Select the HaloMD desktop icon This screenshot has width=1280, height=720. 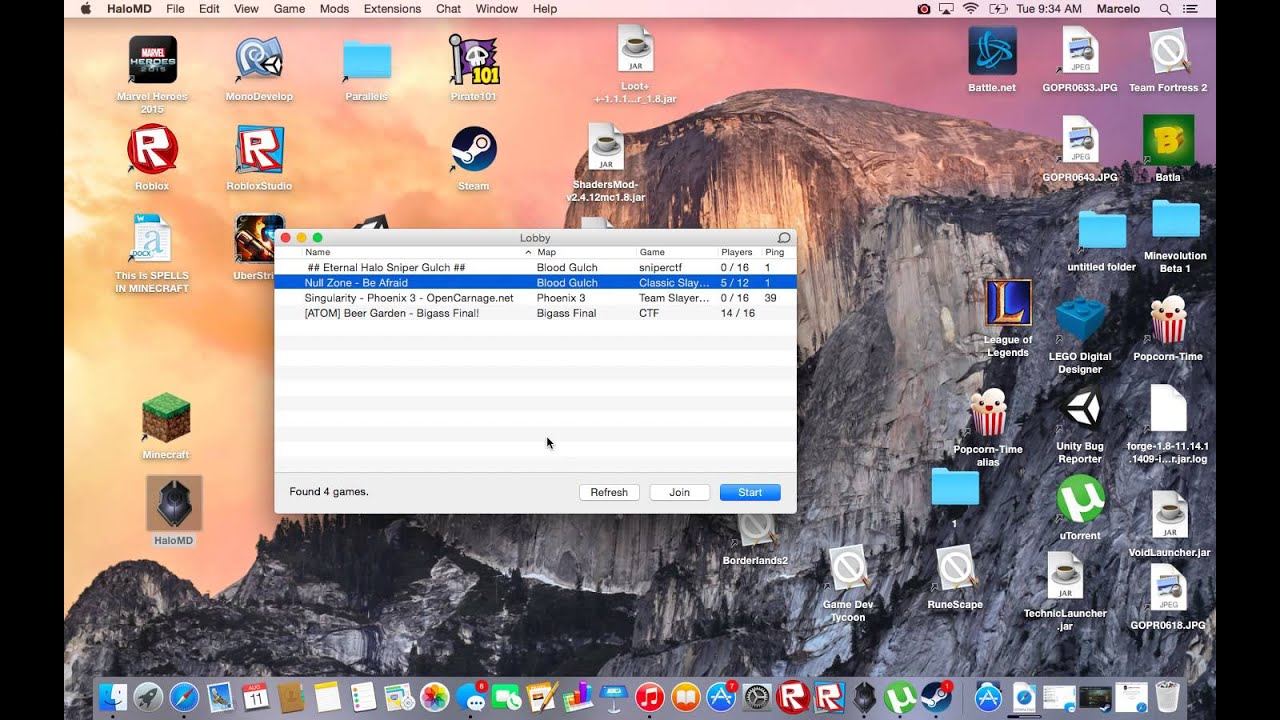174,503
